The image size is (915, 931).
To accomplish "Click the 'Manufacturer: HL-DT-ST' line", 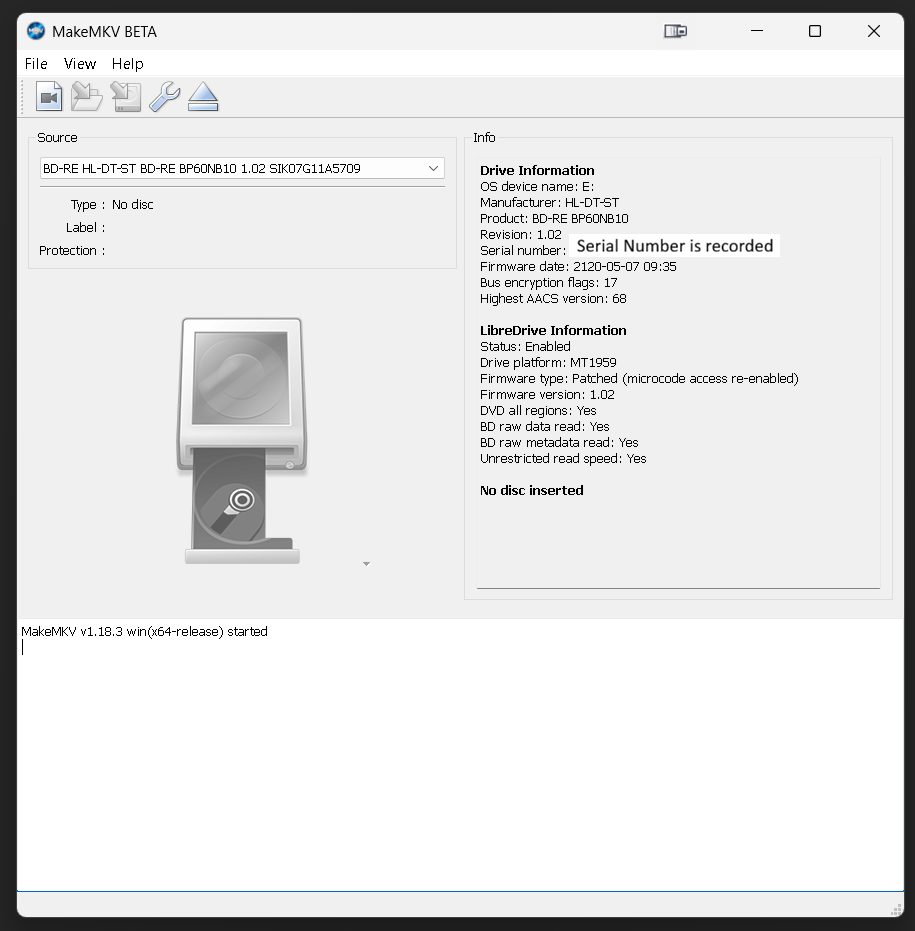I will click(x=549, y=202).
